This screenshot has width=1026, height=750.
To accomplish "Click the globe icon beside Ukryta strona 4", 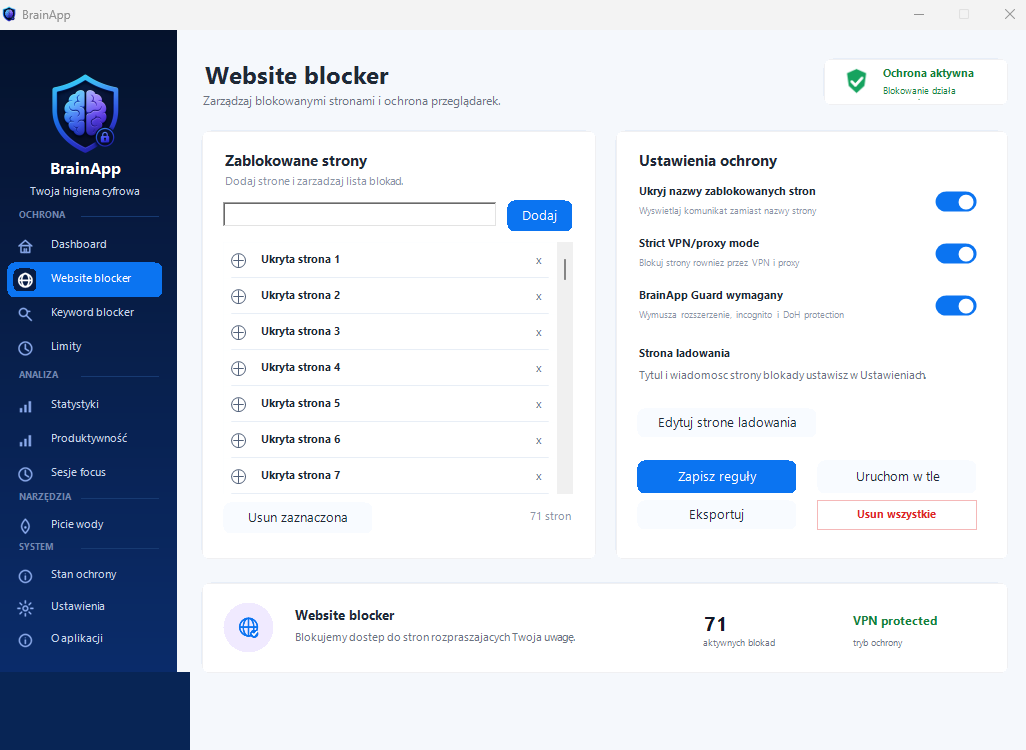I will pyautogui.click(x=239, y=368).
